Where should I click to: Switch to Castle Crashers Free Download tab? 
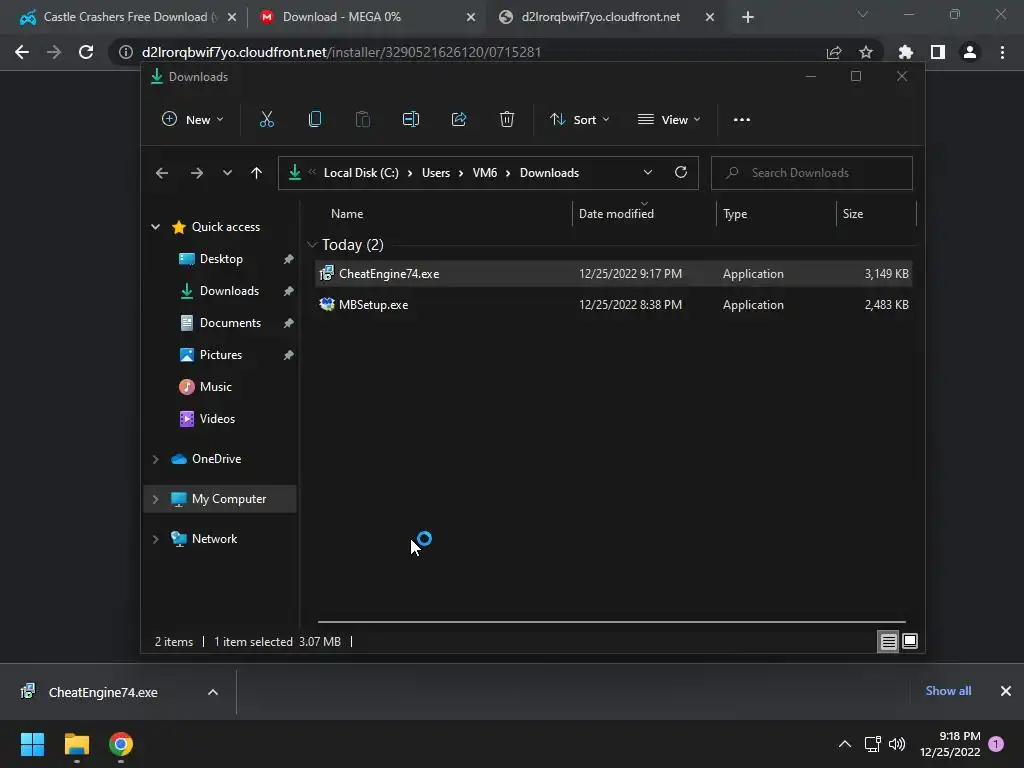click(x=125, y=17)
